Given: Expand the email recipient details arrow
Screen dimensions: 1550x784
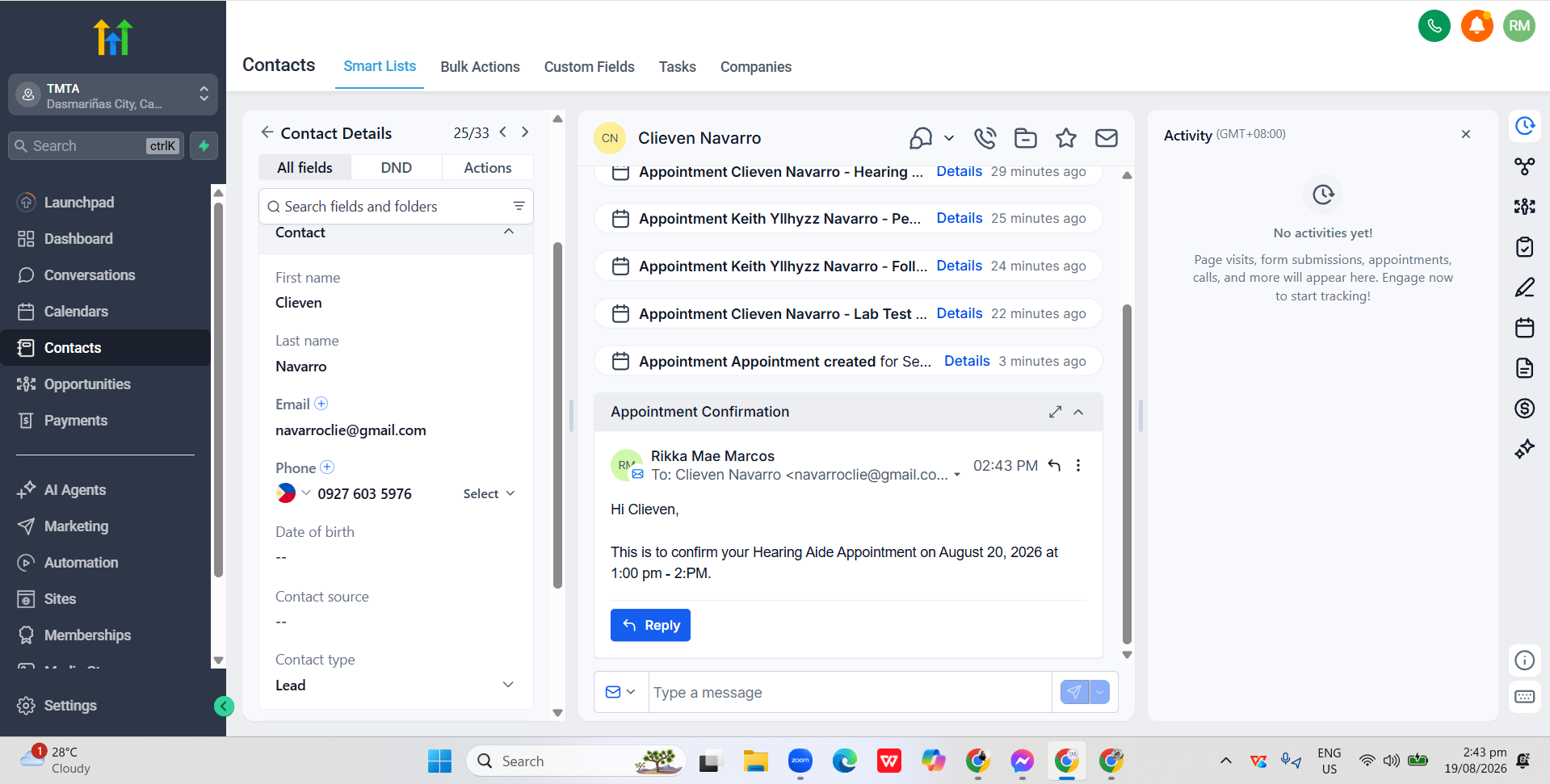Looking at the screenshot, I should click(957, 475).
